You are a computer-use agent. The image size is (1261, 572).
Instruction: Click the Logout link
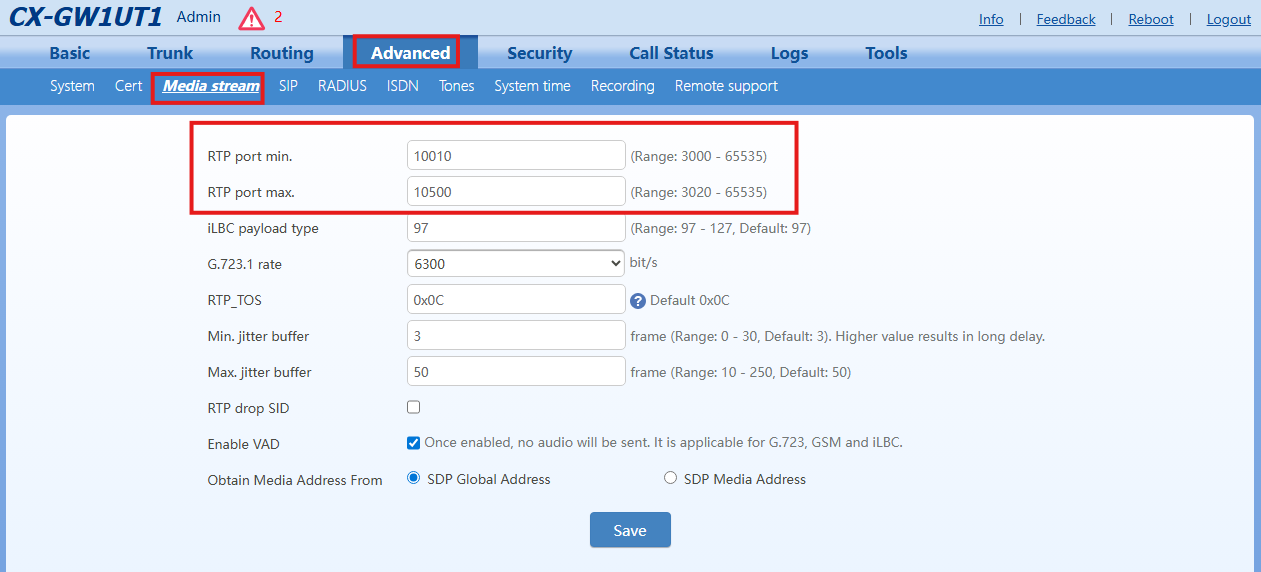1228,19
